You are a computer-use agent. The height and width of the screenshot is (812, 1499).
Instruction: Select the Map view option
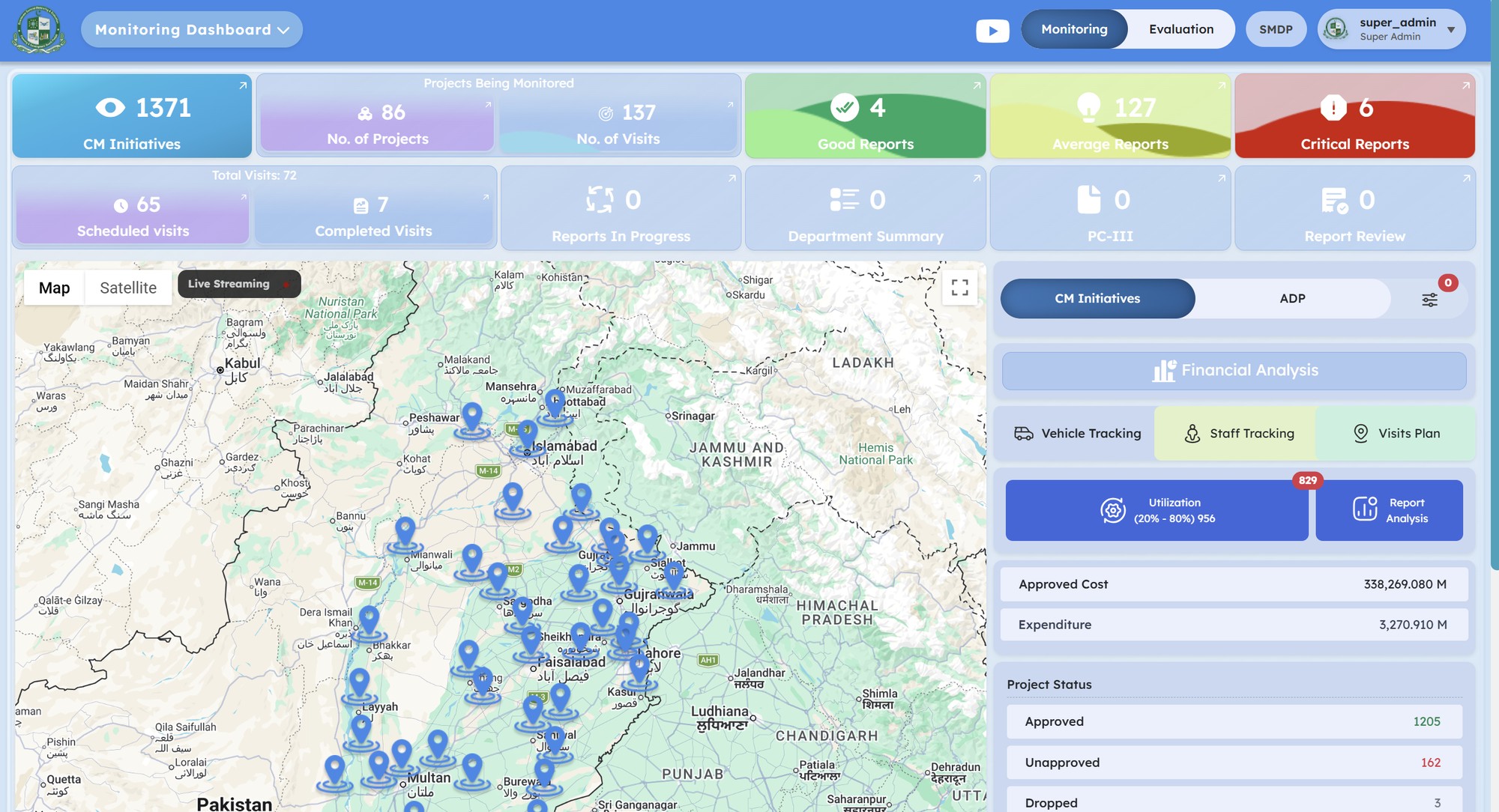click(x=54, y=288)
